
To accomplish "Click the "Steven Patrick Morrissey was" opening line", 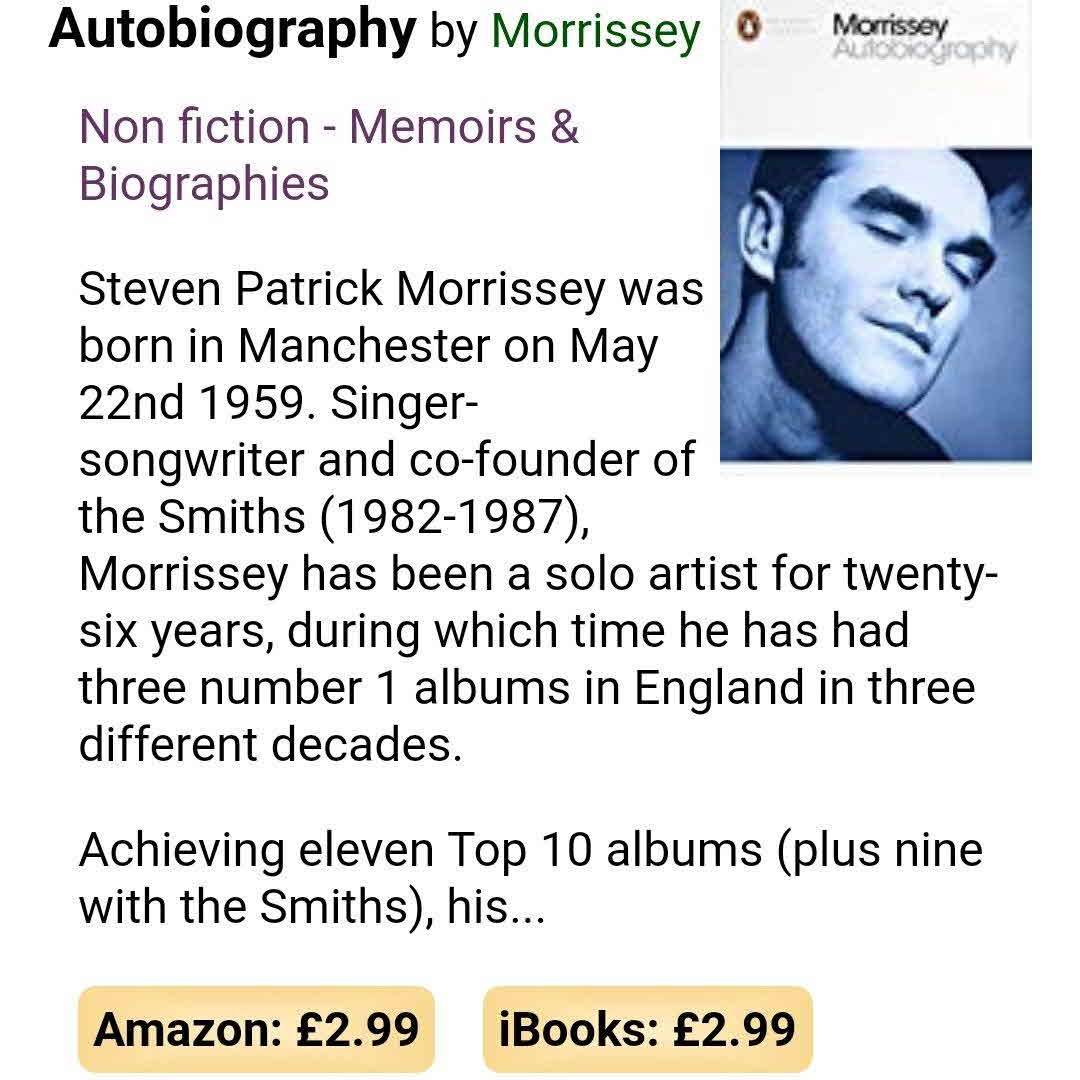I will pyautogui.click(x=390, y=289).
